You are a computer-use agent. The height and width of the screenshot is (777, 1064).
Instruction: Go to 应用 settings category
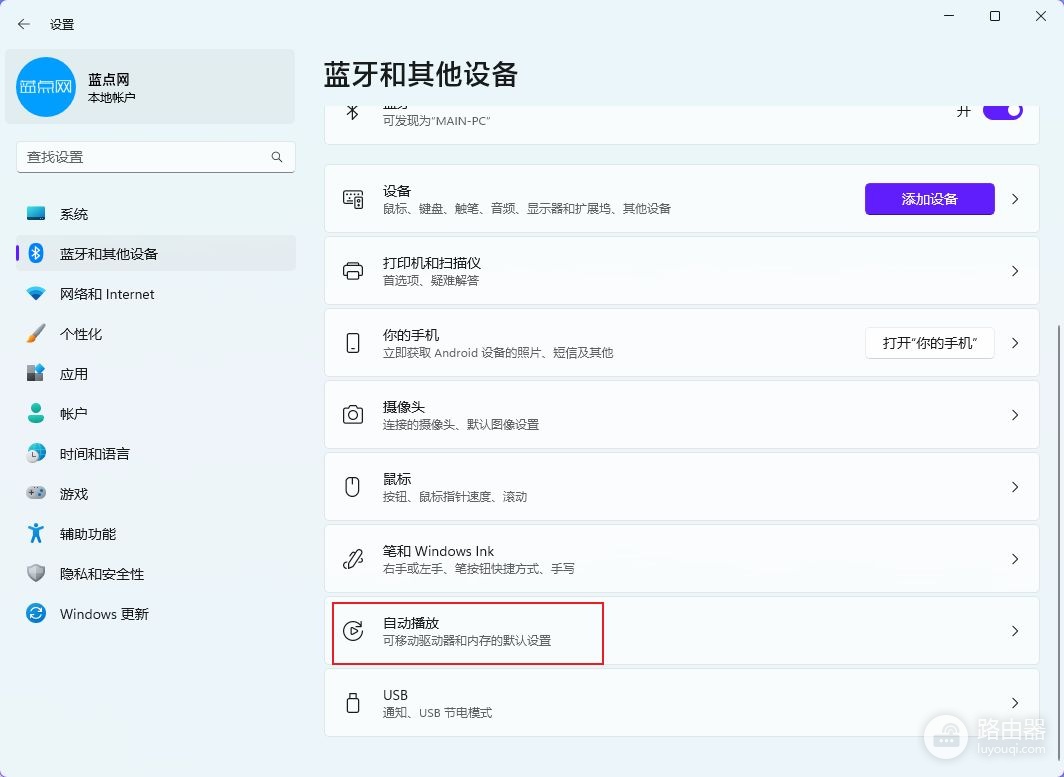coord(156,373)
